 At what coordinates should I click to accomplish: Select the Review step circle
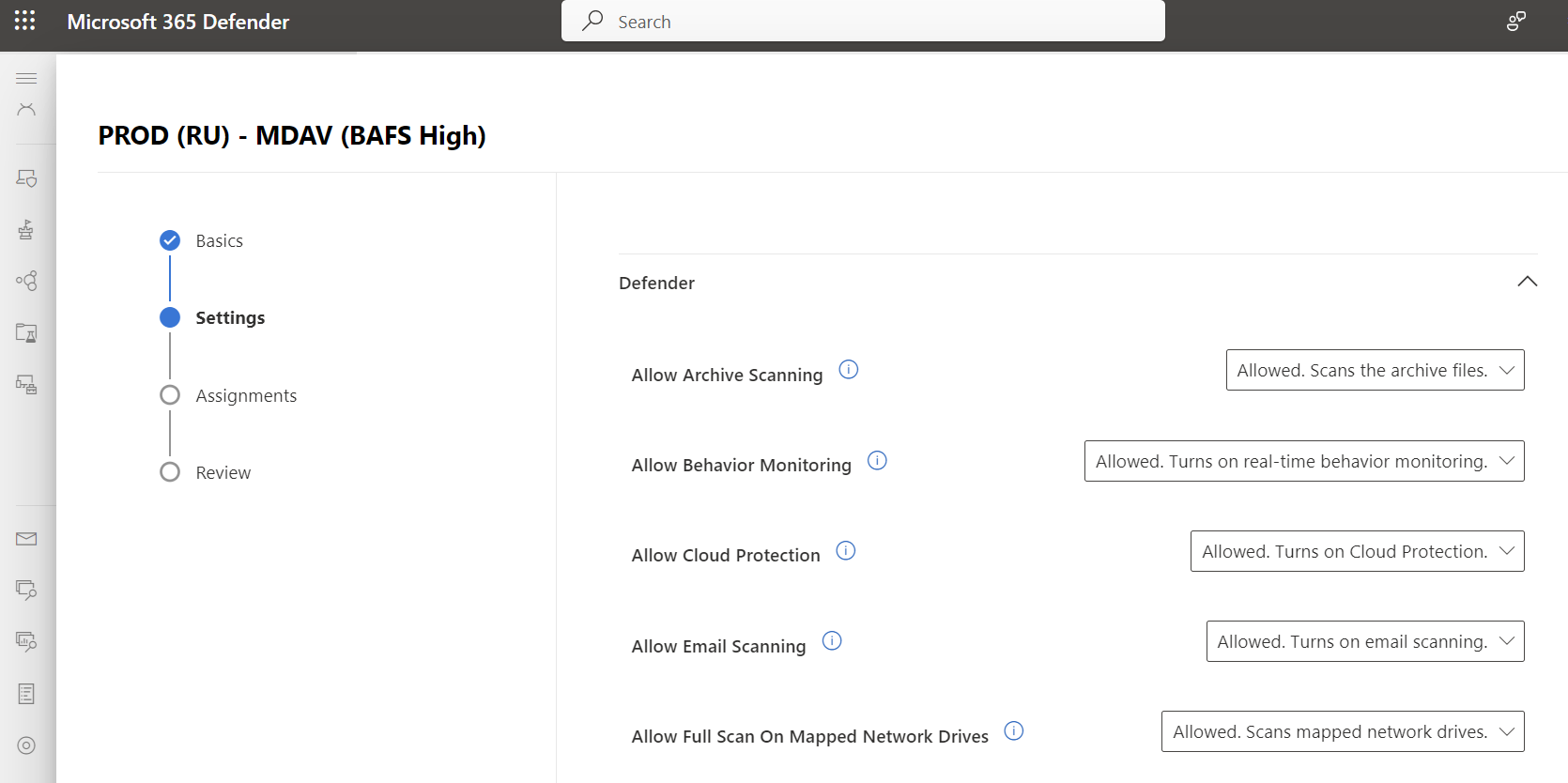[170, 472]
